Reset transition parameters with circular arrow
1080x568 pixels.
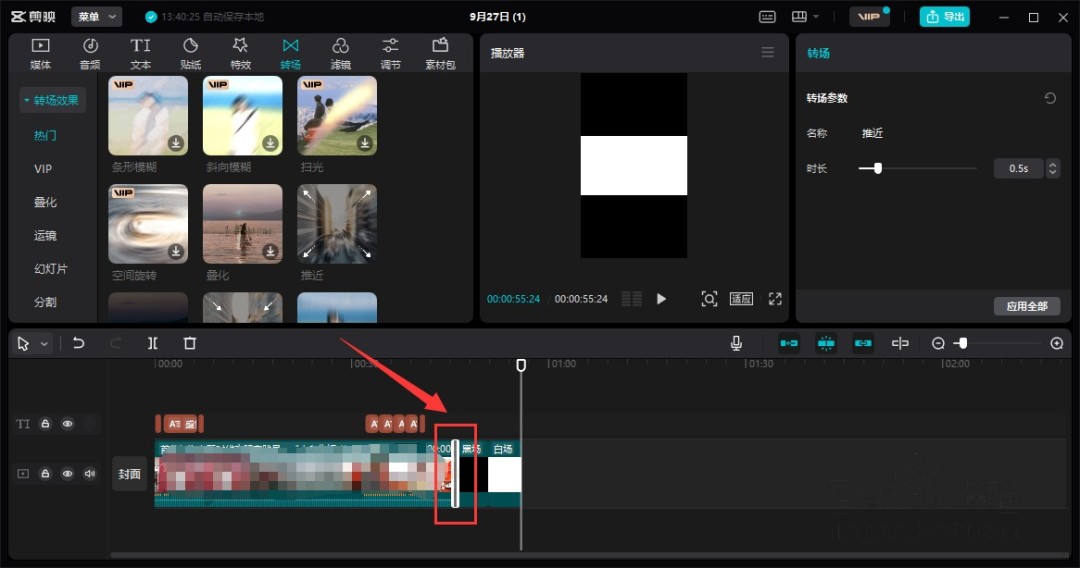pyautogui.click(x=1050, y=98)
